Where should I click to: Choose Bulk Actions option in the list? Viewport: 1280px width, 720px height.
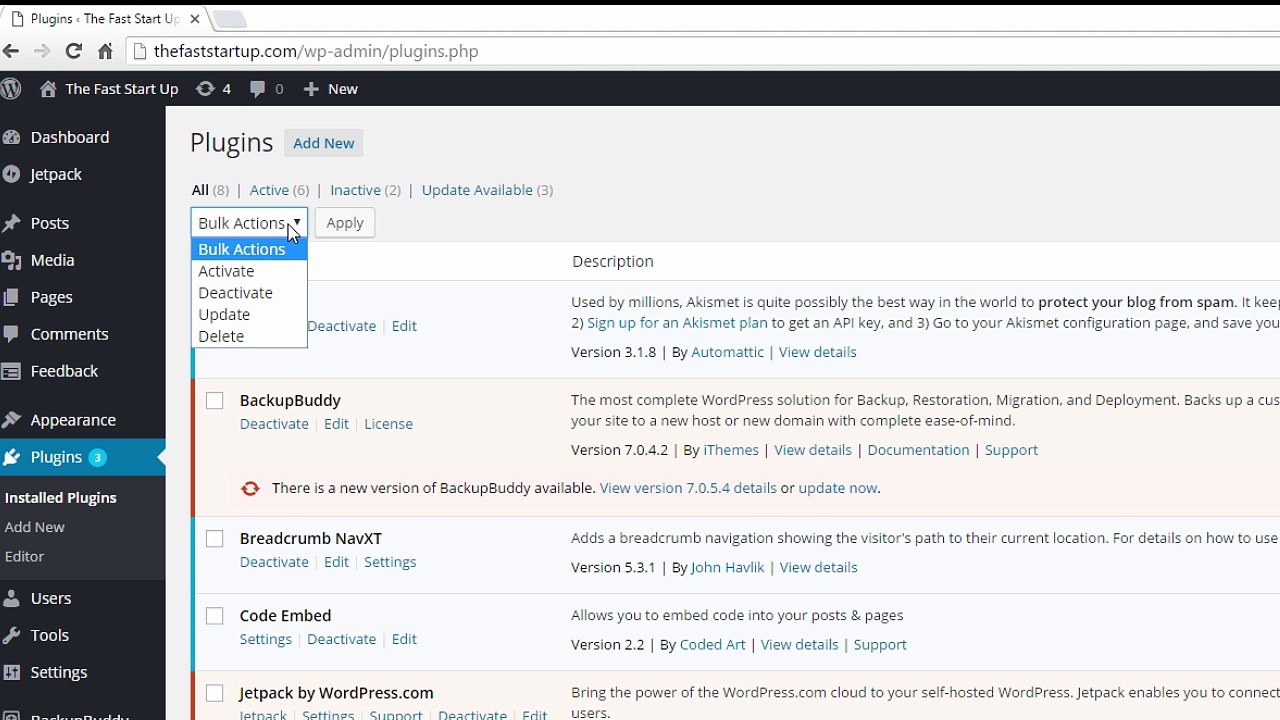point(249,249)
